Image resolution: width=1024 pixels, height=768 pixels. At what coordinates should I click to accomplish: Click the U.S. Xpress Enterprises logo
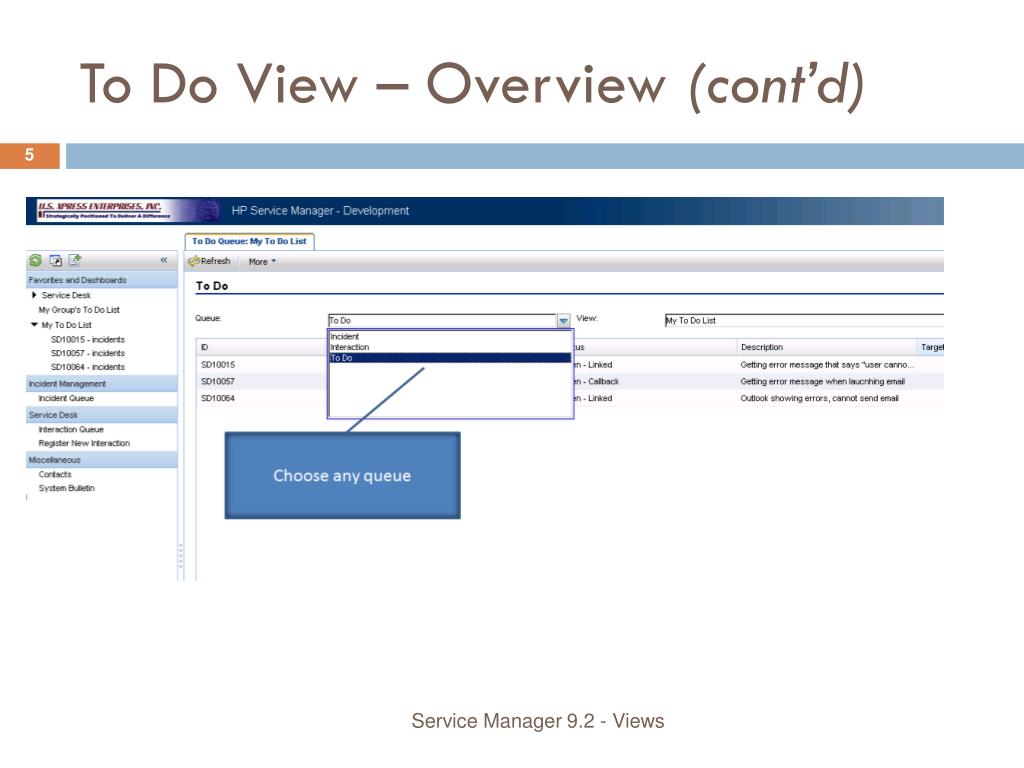coord(103,210)
